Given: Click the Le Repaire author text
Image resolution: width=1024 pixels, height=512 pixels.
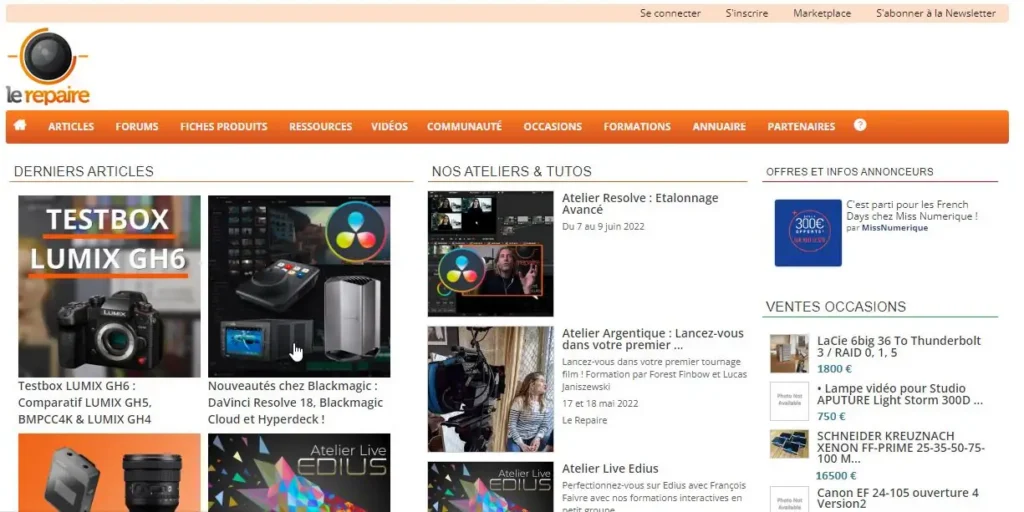Looking at the screenshot, I should point(584,421).
